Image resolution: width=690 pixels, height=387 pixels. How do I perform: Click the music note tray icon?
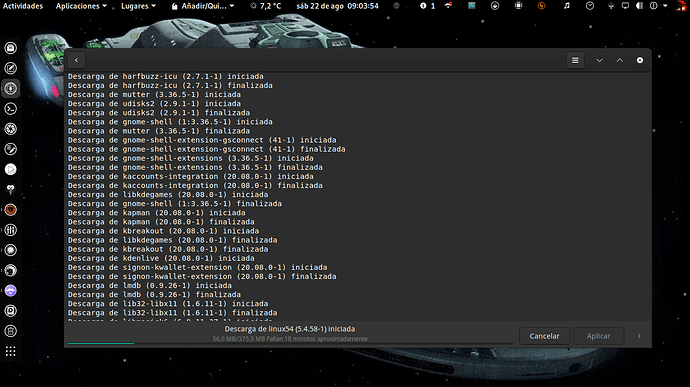click(x=567, y=6)
